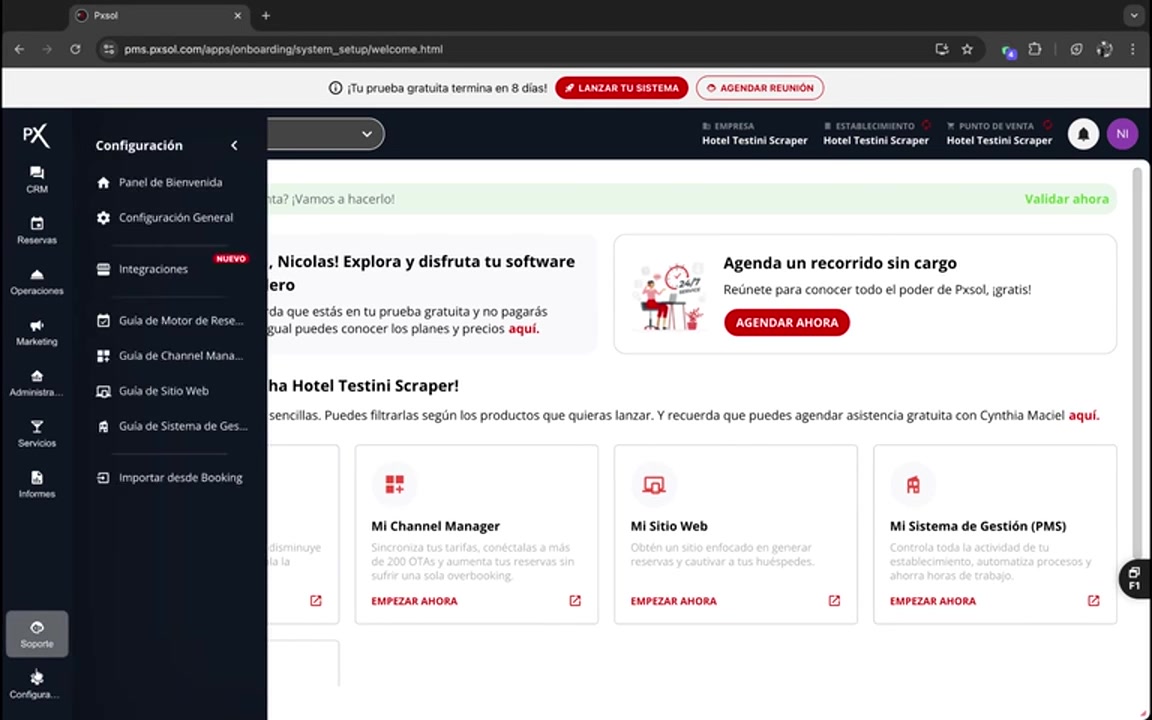
Task: Select the Reservas sidebar icon
Action: click(x=36, y=230)
